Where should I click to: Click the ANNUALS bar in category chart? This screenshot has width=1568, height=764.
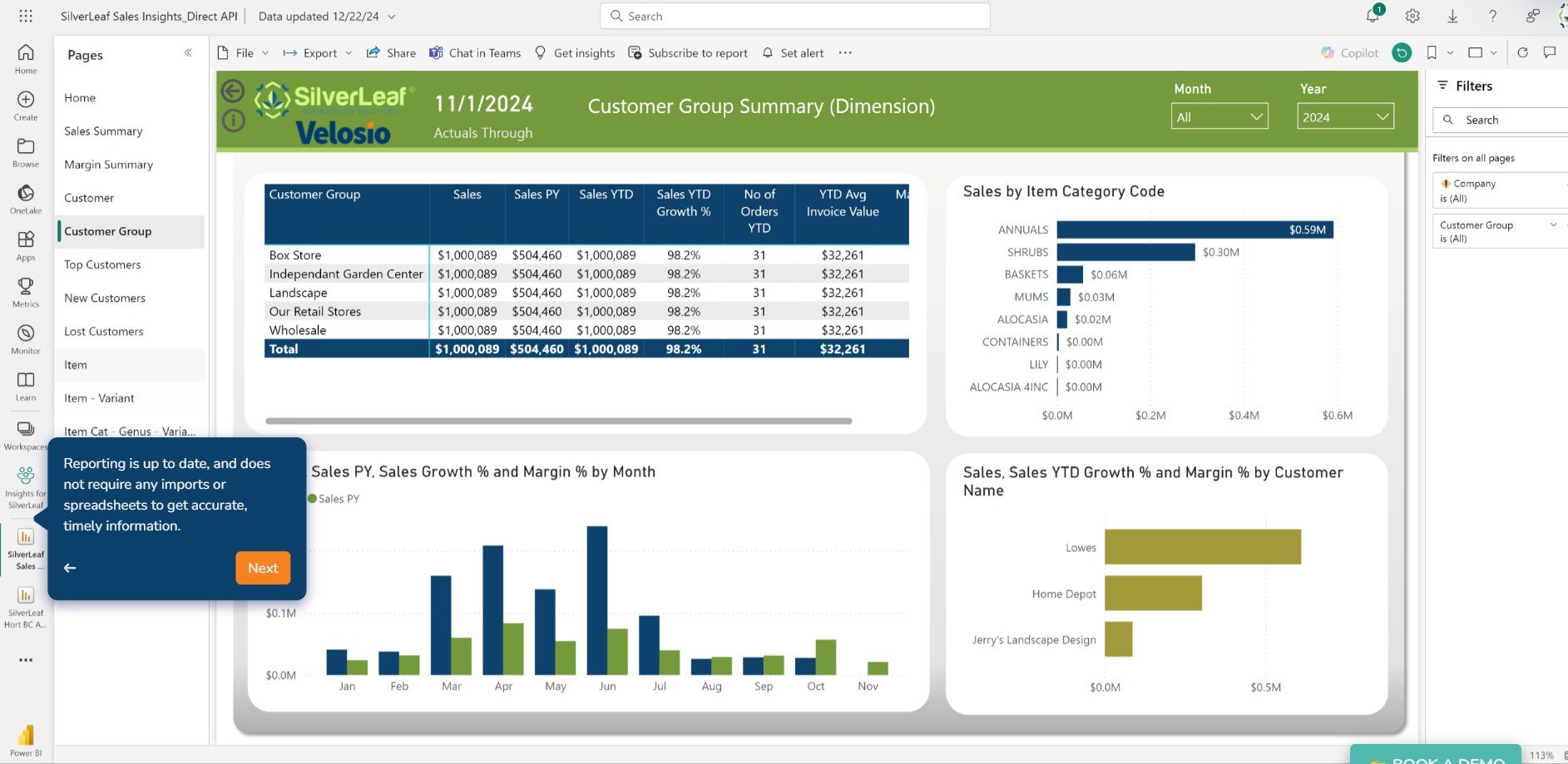pos(1195,229)
